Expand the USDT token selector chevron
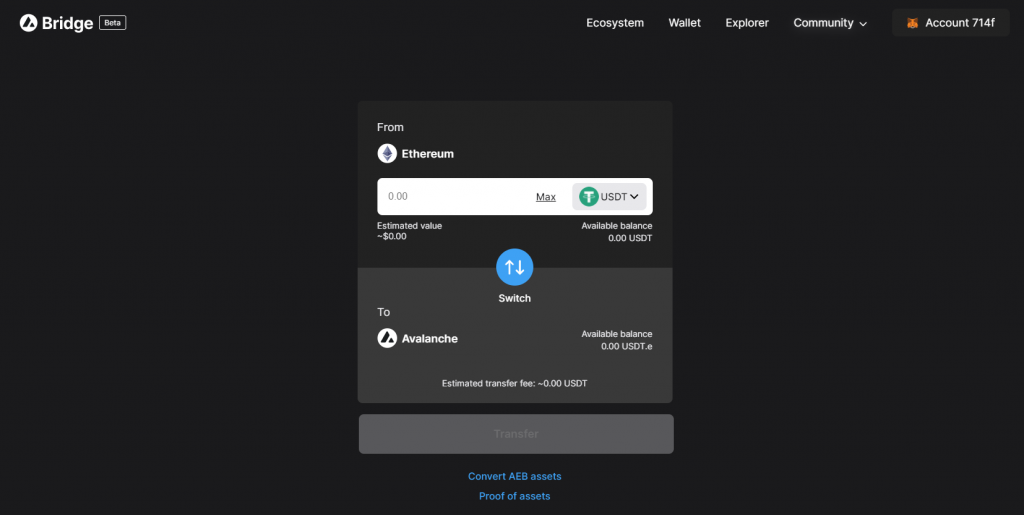Image resolution: width=1024 pixels, height=515 pixels. pos(634,196)
